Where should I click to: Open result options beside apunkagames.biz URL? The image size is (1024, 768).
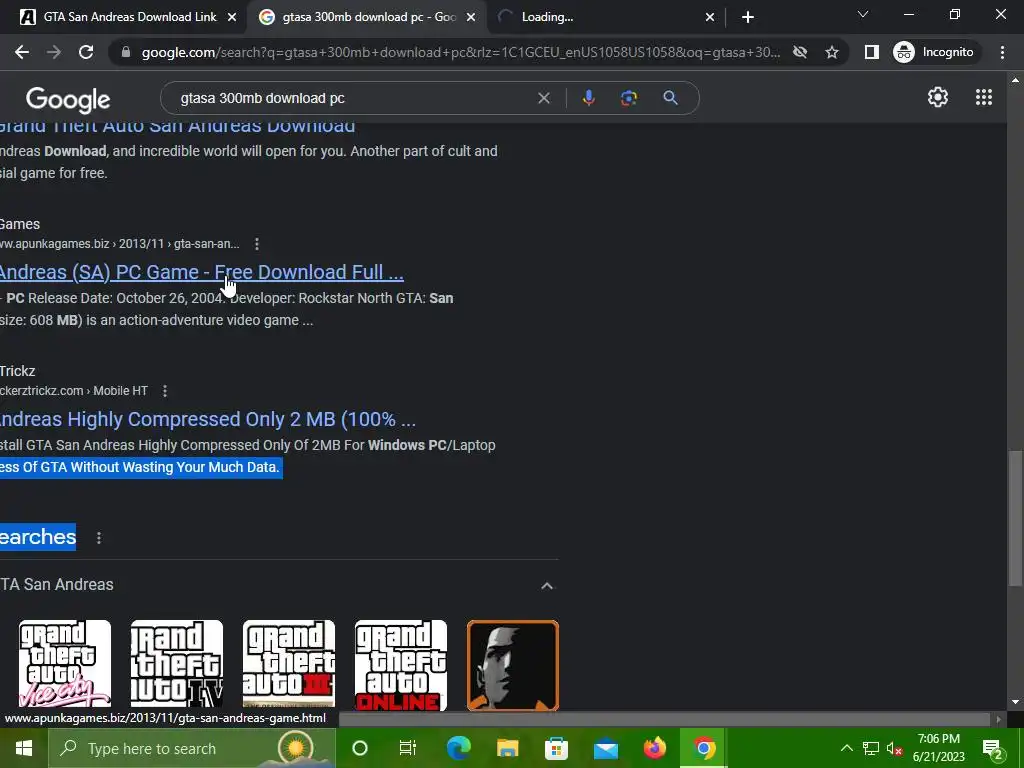point(257,244)
